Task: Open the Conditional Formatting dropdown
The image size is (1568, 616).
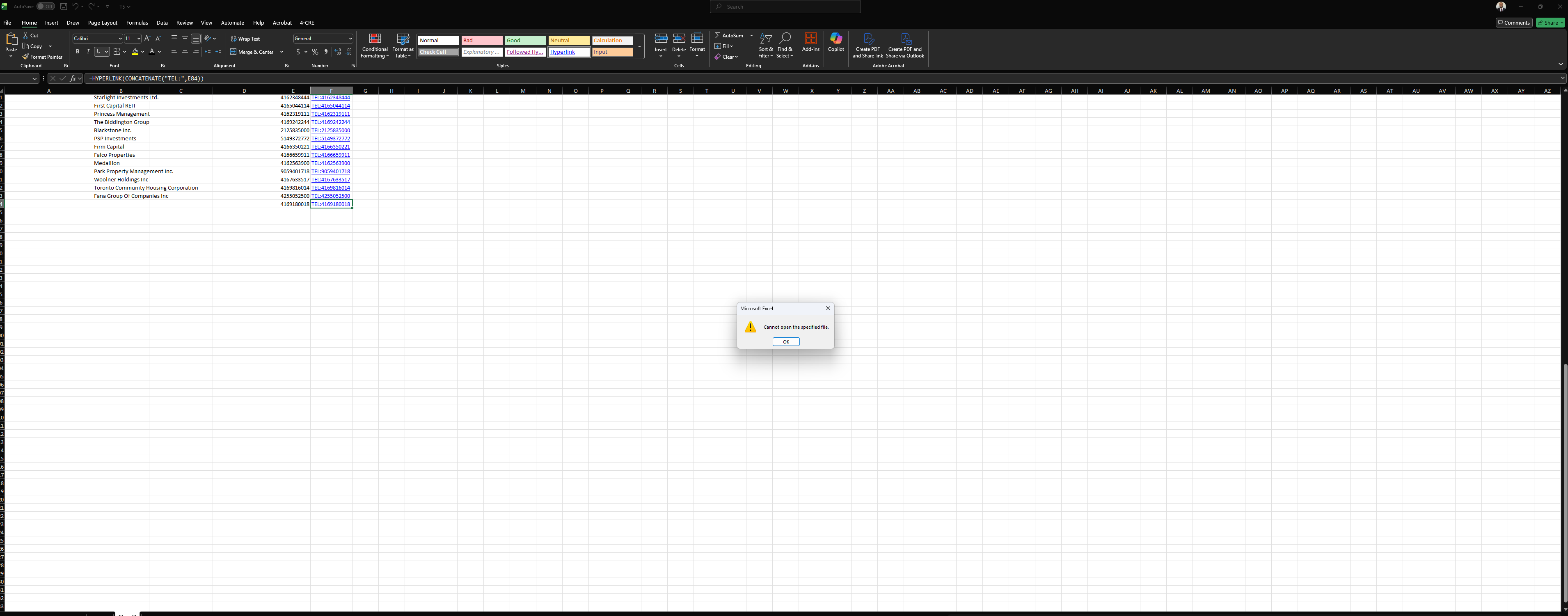Action: click(375, 46)
